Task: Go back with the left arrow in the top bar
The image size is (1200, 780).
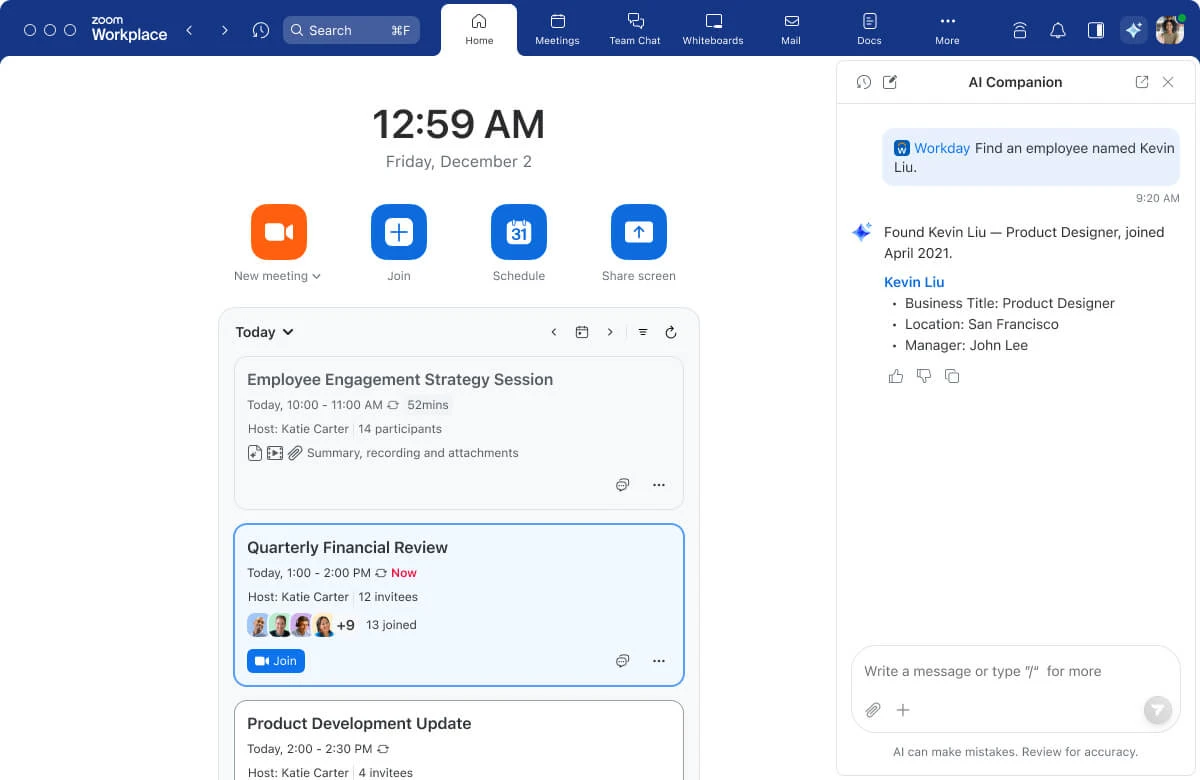Action: [x=189, y=30]
